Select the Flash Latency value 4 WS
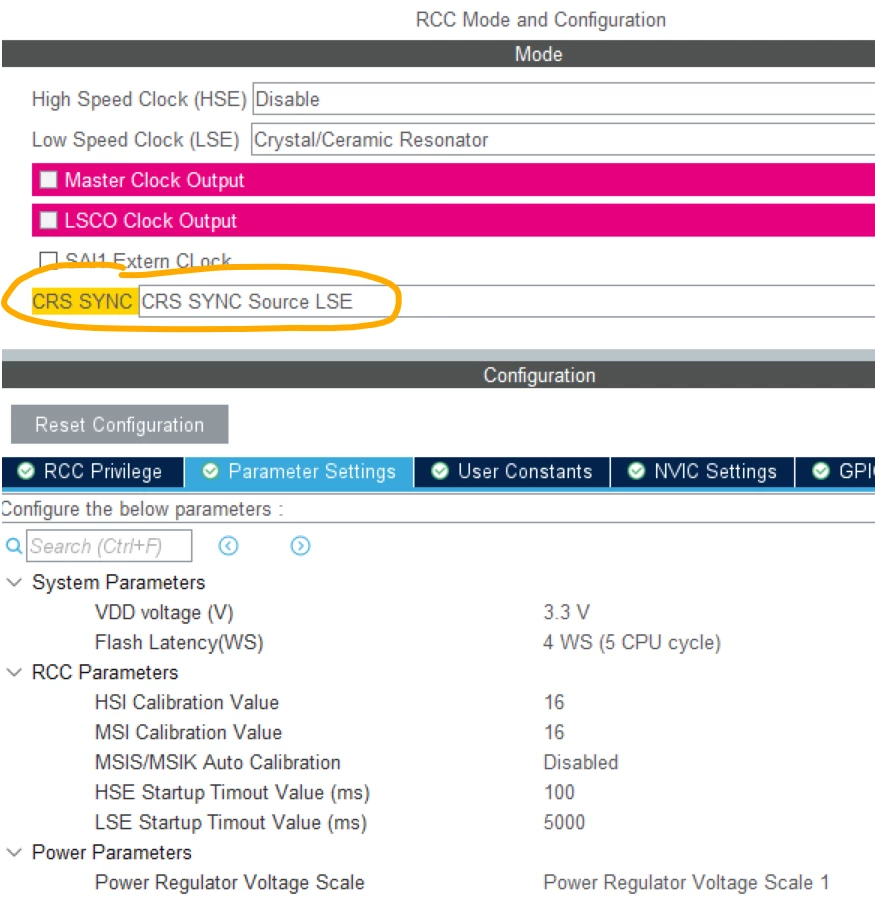 632,642
